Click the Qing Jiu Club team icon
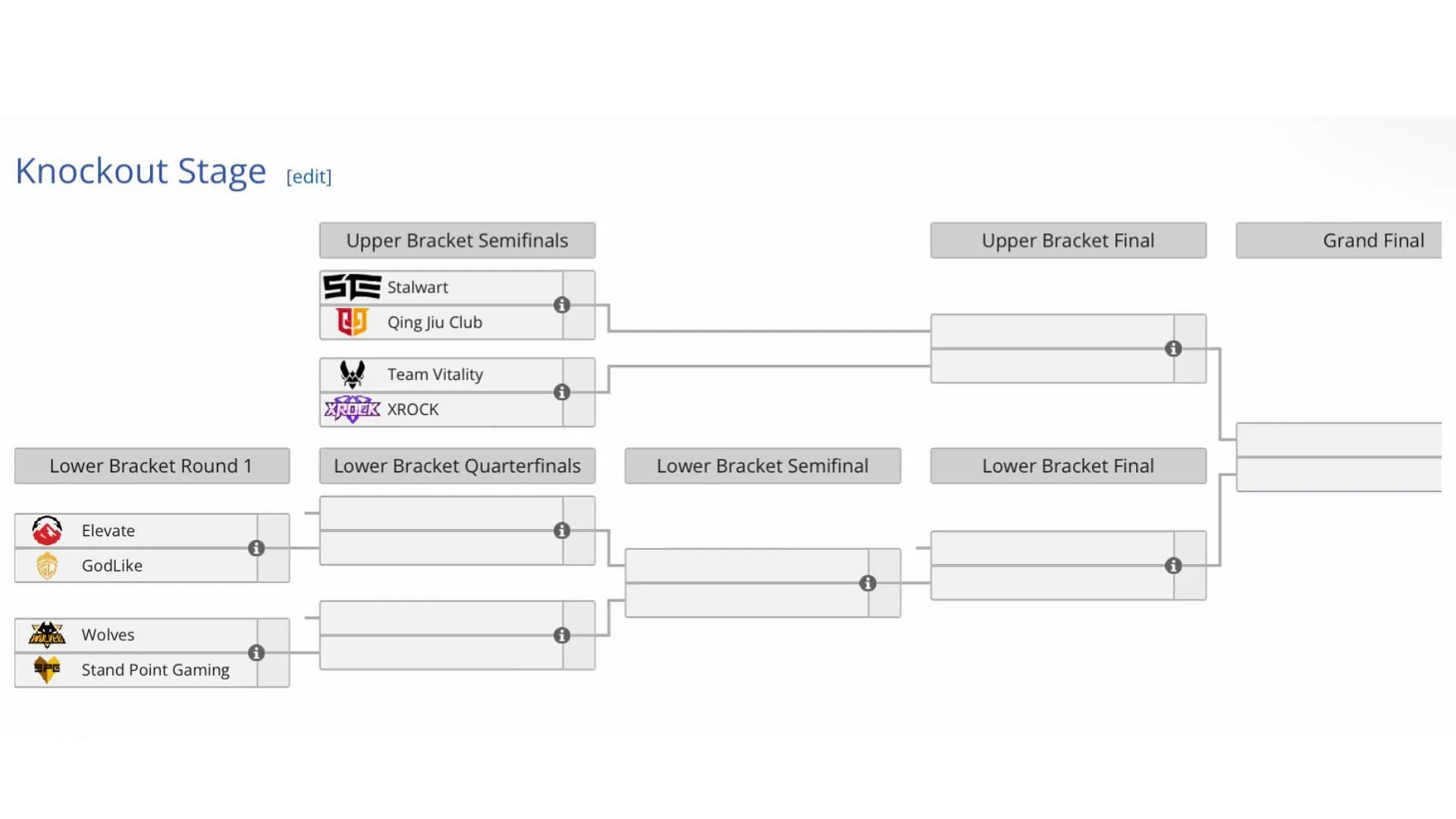Image resolution: width=1456 pixels, height=819 pixels. click(x=351, y=322)
